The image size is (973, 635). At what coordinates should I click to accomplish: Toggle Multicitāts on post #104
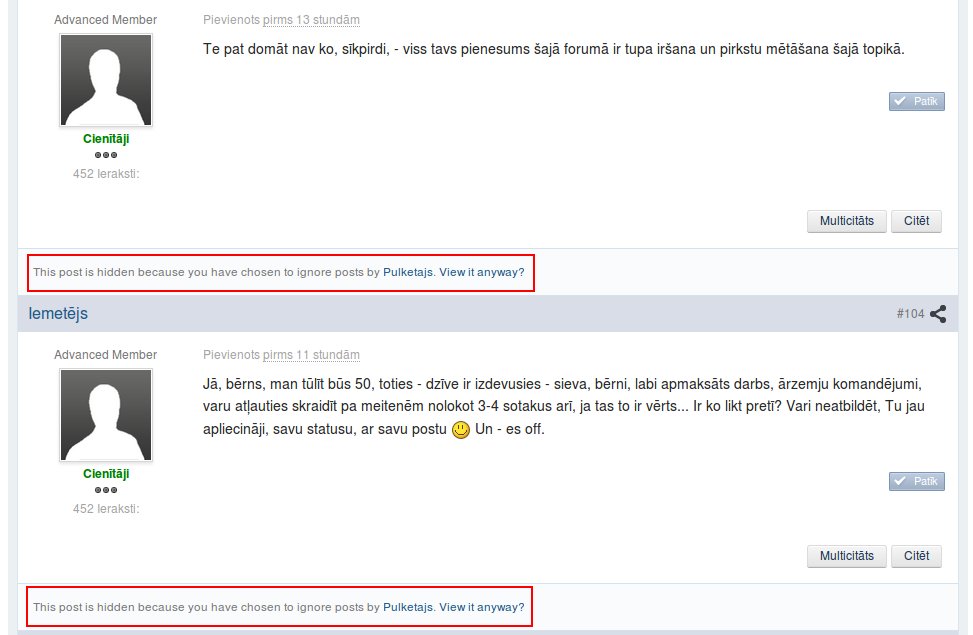click(846, 556)
